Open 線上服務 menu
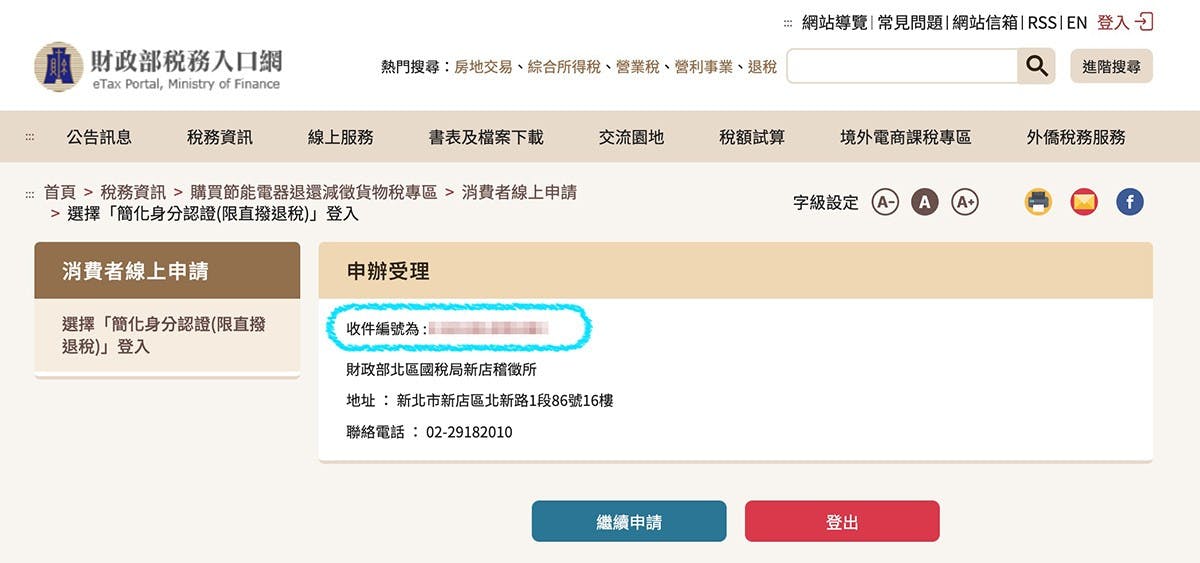Image resolution: width=1200 pixels, height=563 pixels. [x=340, y=137]
